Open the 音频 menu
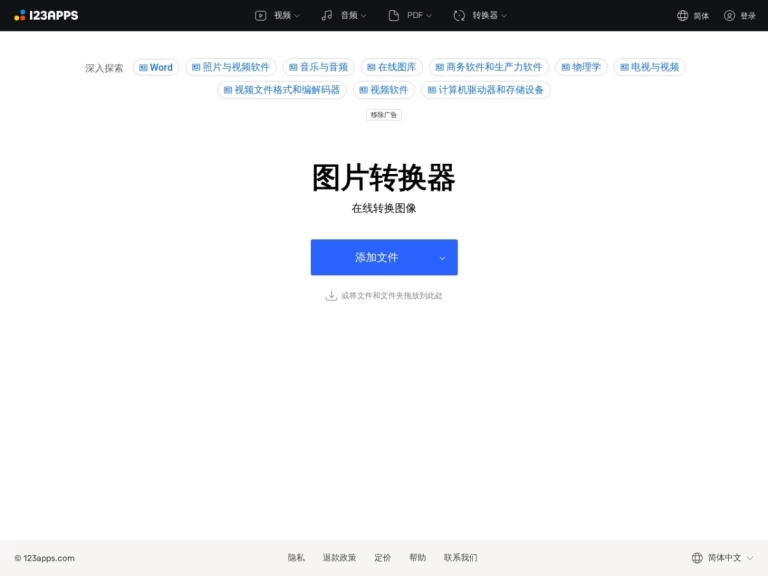The image size is (768, 576). 344,16
